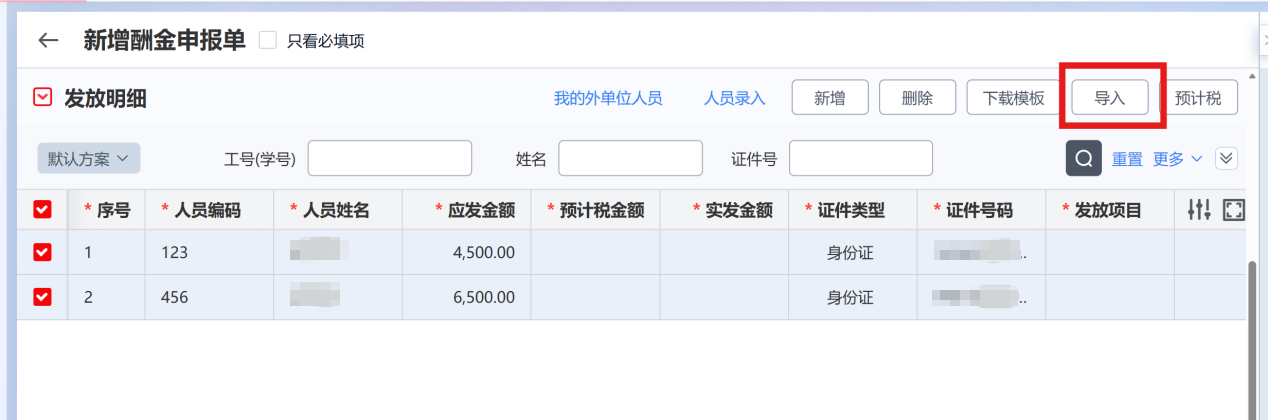Click the 姓名 input field

pos(630,158)
